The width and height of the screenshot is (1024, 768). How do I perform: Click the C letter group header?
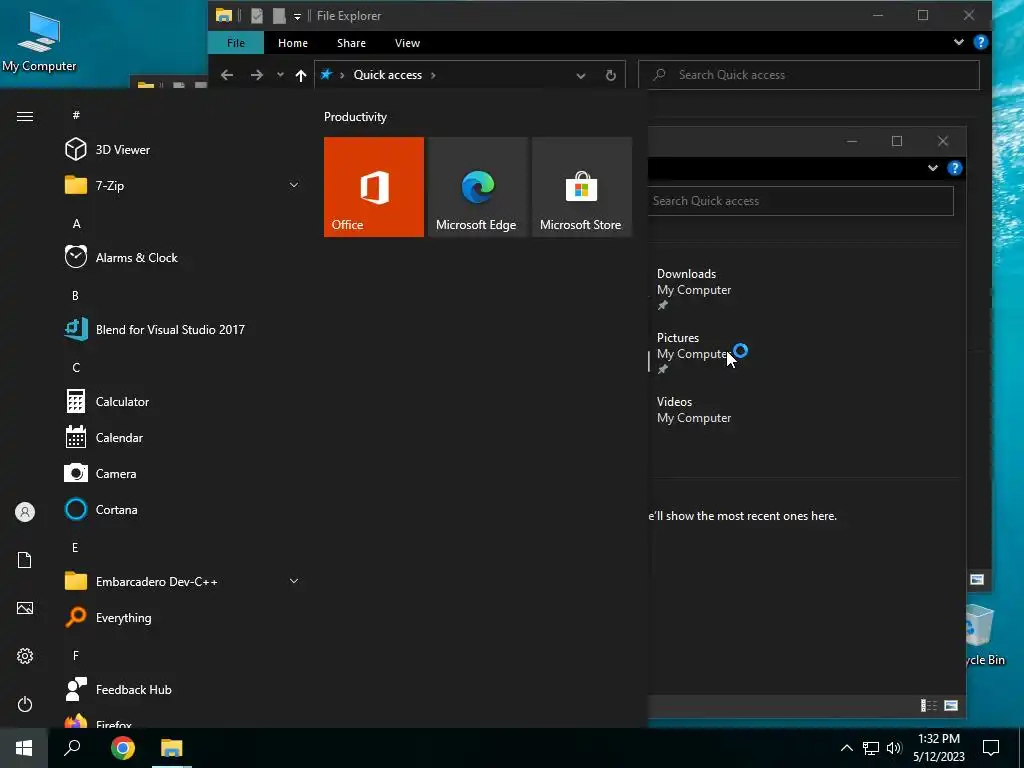point(76,368)
